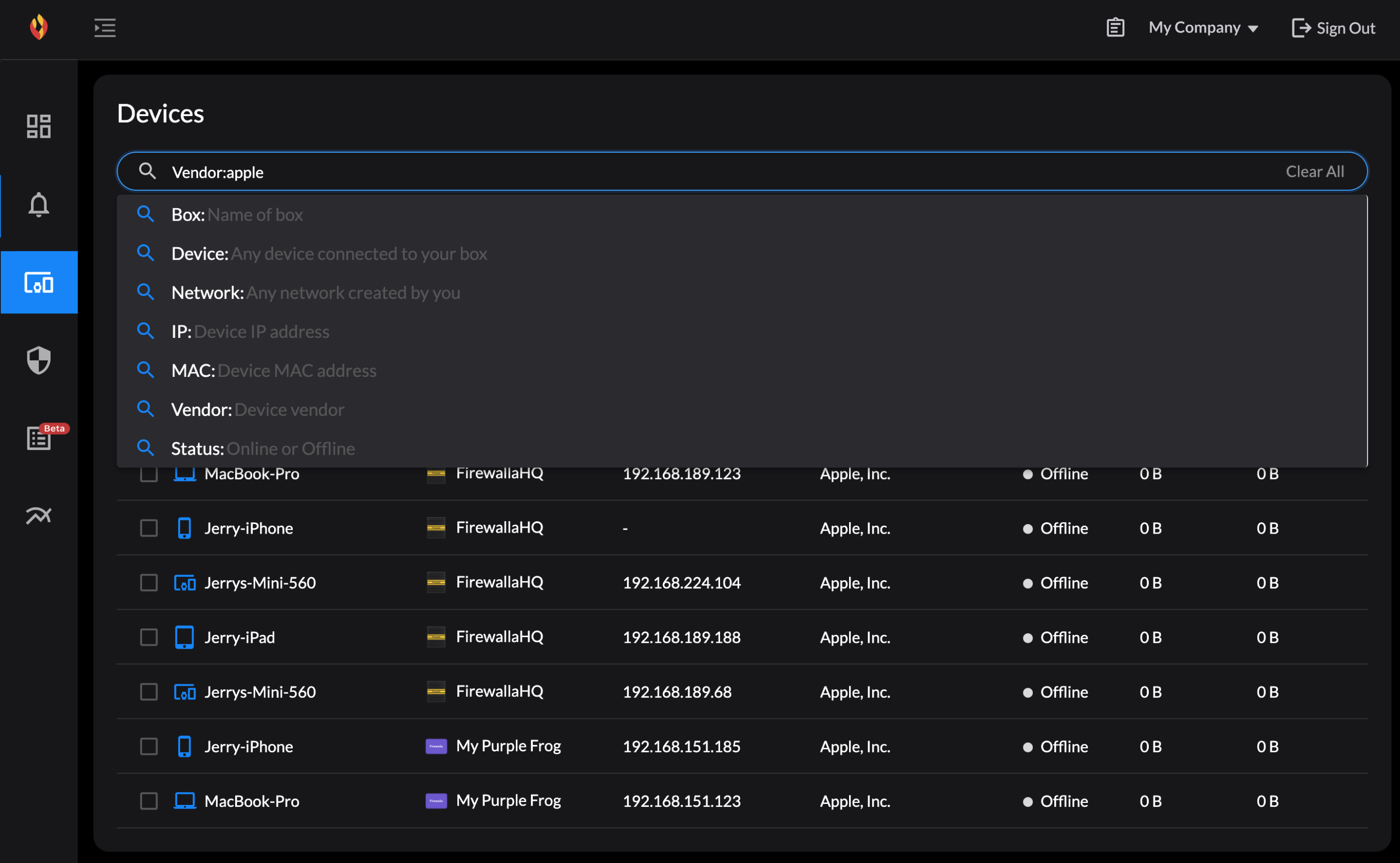Click FirewallaHQ in Jerrys-Mini-560 192.168.189.68 row
This screenshot has height=863, width=1400.
coord(499,691)
